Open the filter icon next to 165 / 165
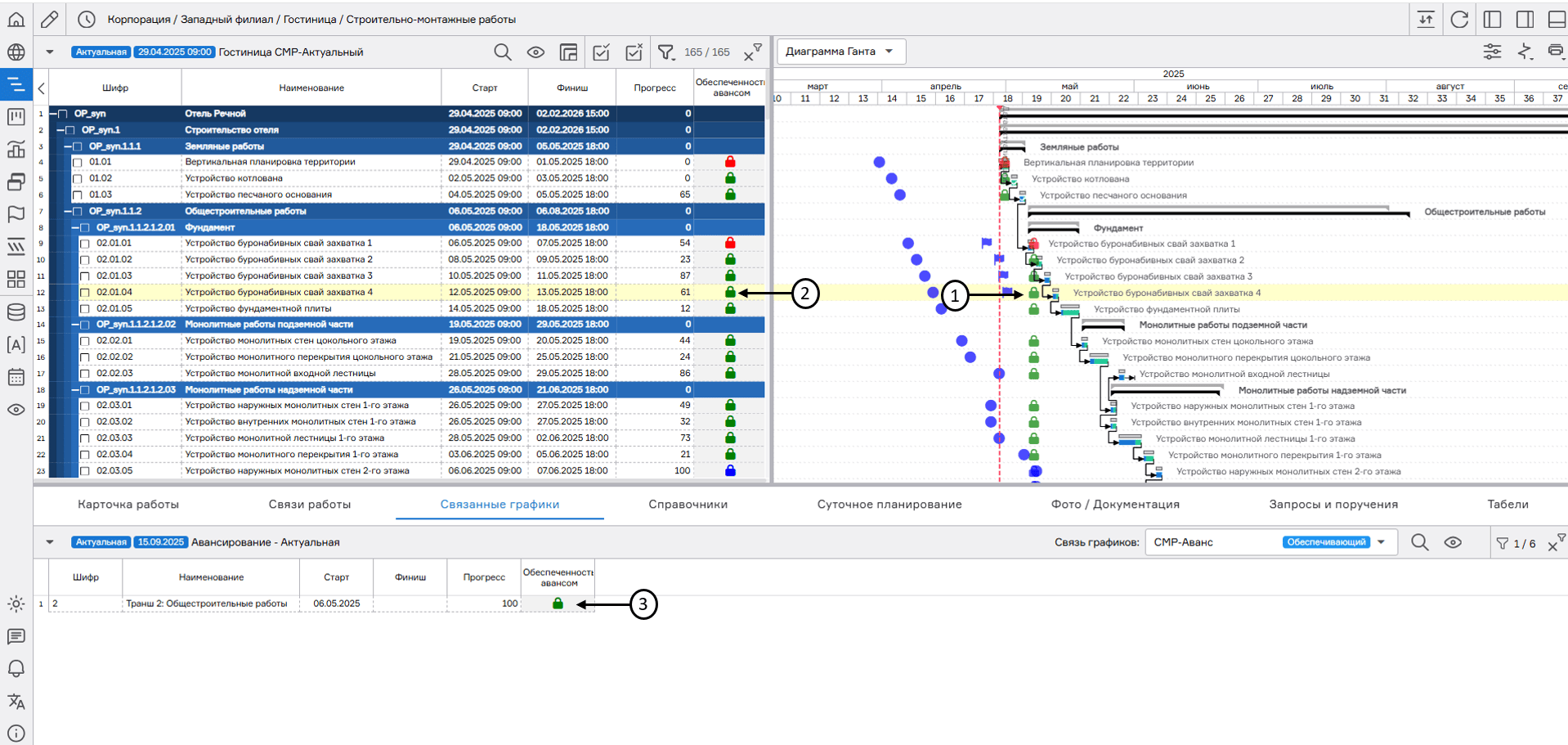 [666, 52]
